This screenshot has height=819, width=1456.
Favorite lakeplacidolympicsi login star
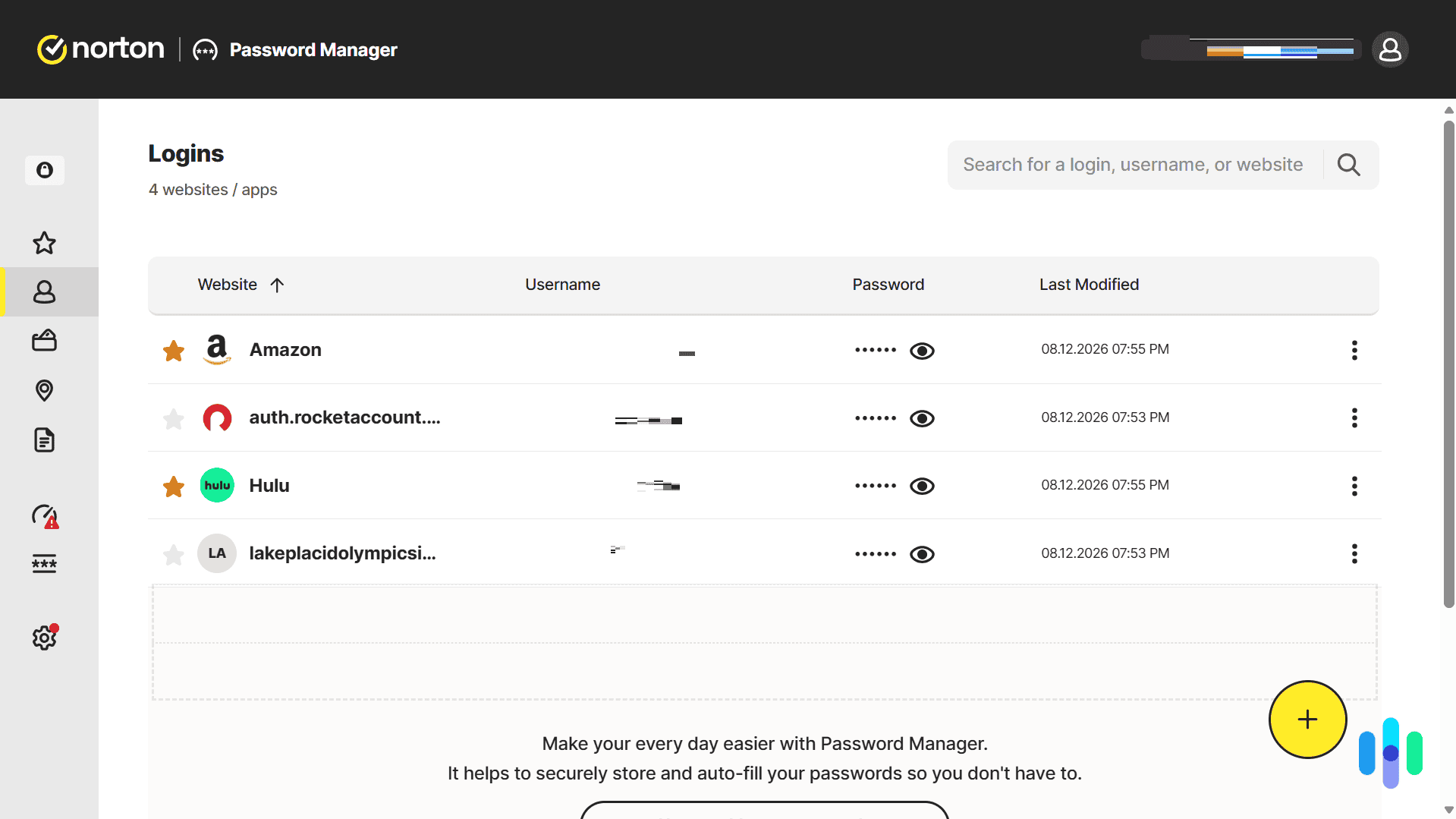point(174,555)
